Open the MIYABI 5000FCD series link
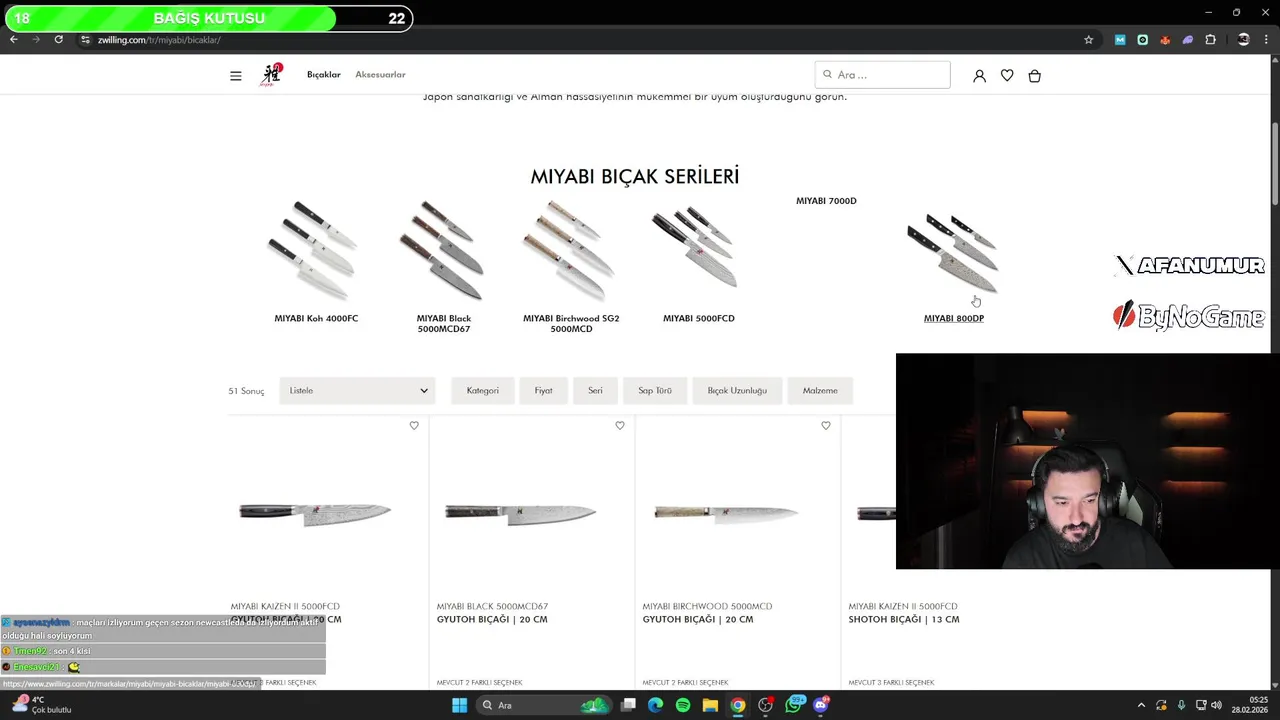The height and width of the screenshot is (720, 1280). pos(699,318)
